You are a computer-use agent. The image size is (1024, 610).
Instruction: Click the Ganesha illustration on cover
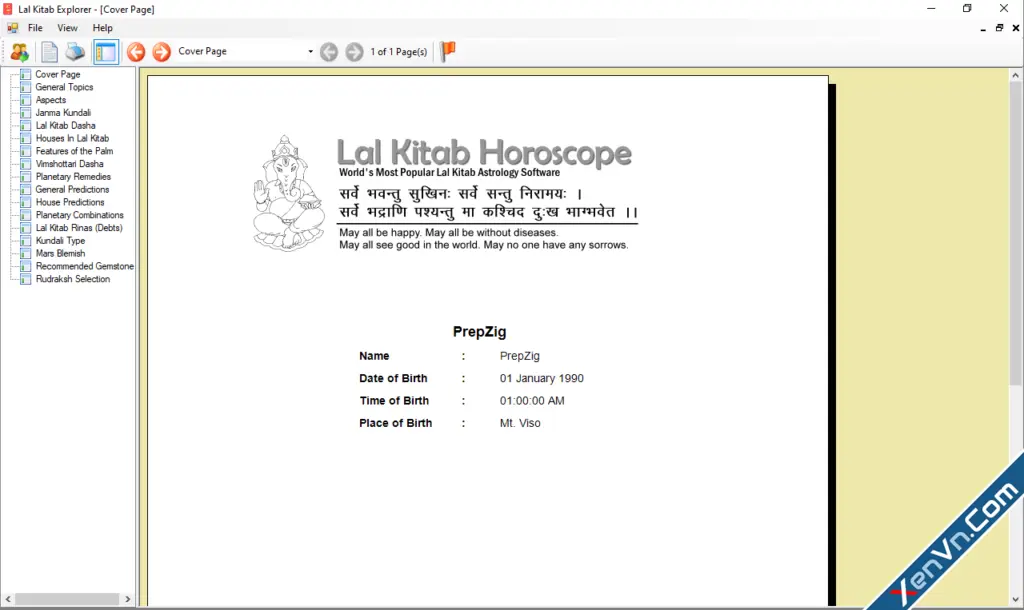click(x=288, y=193)
